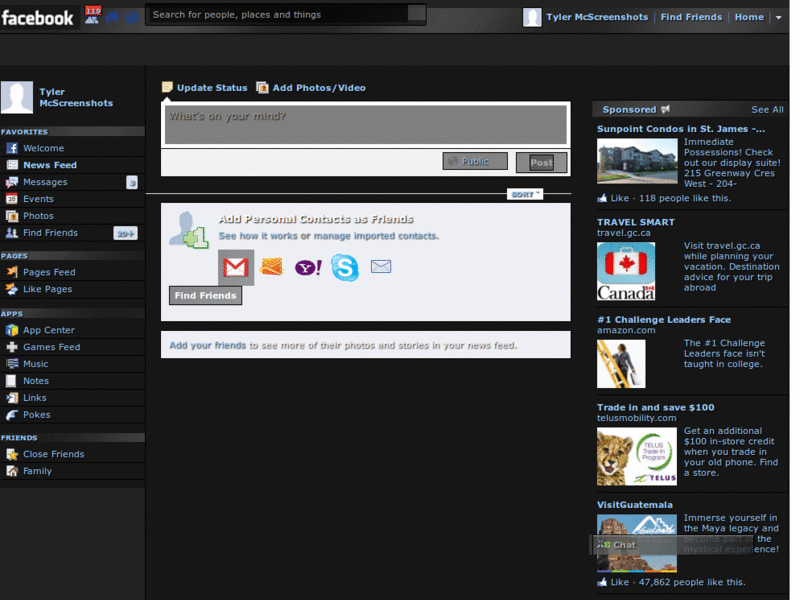Click the Photos icon in sidebar
Image resolution: width=800 pixels, height=600 pixels.
click(12, 216)
